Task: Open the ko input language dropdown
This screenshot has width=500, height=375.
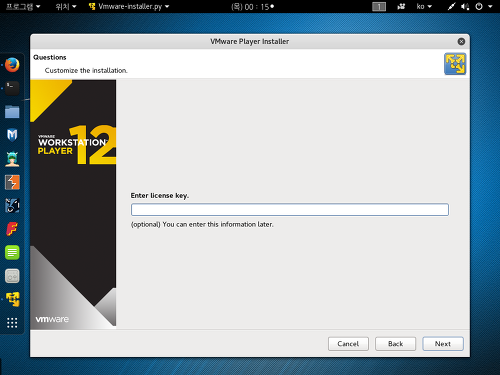Action: pos(424,7)
